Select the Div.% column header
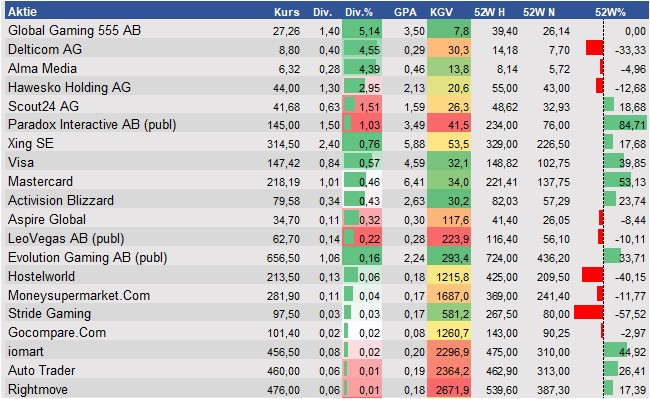This screenshot has height=399, width=650. (359, 12)
